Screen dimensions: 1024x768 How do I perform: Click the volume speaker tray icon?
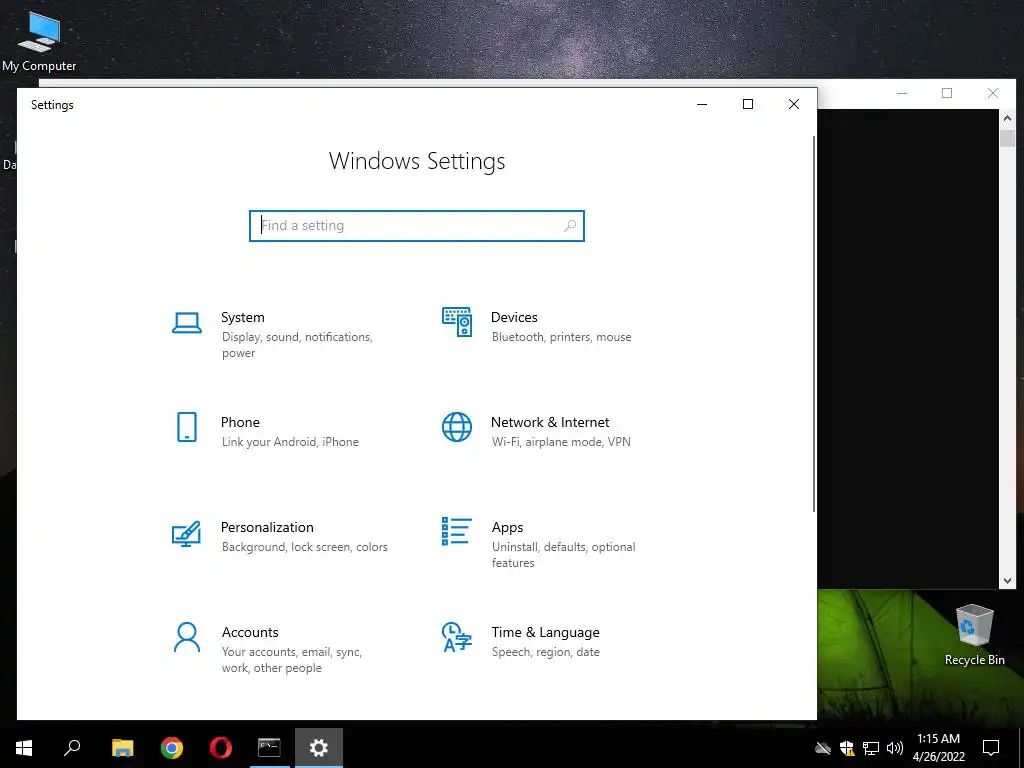tap(895, 748)
